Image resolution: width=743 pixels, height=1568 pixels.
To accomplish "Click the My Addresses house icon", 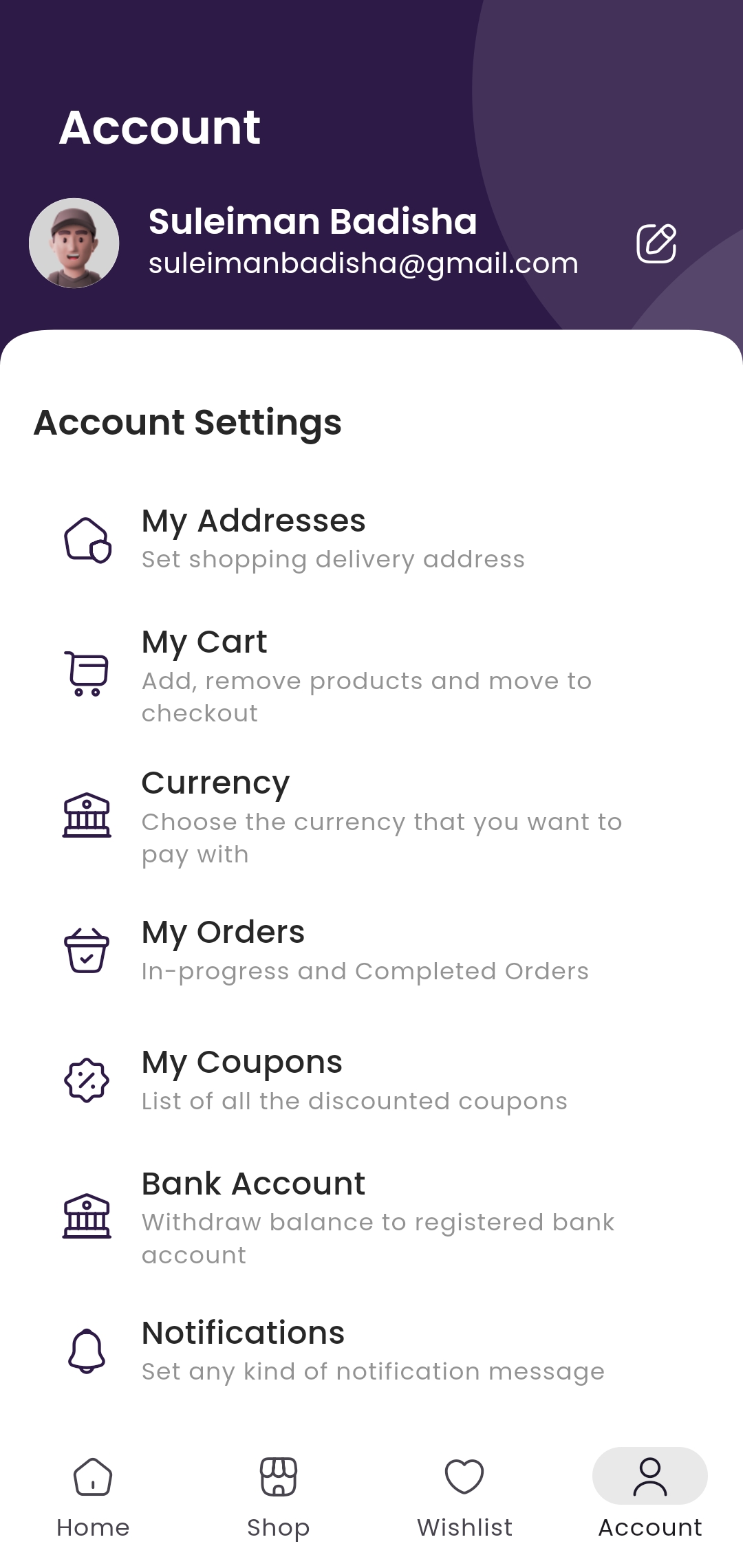I will coord(87,540).
